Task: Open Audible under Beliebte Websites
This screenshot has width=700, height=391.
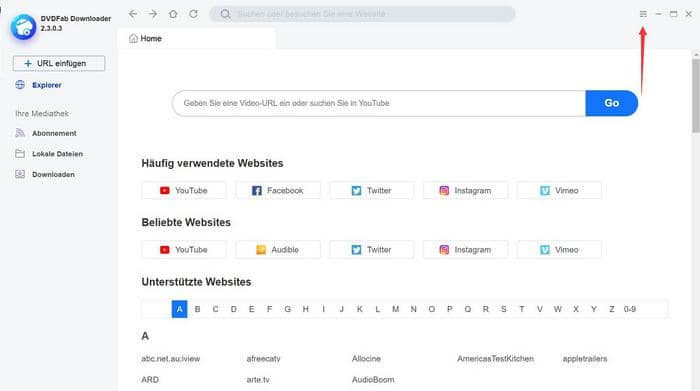Action: [278, 250]
